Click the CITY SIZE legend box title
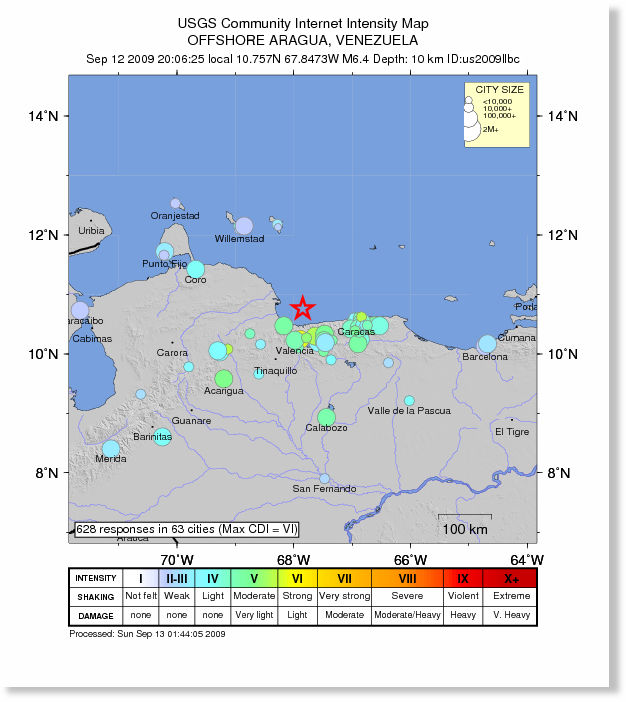 click(x=499, y=90)
